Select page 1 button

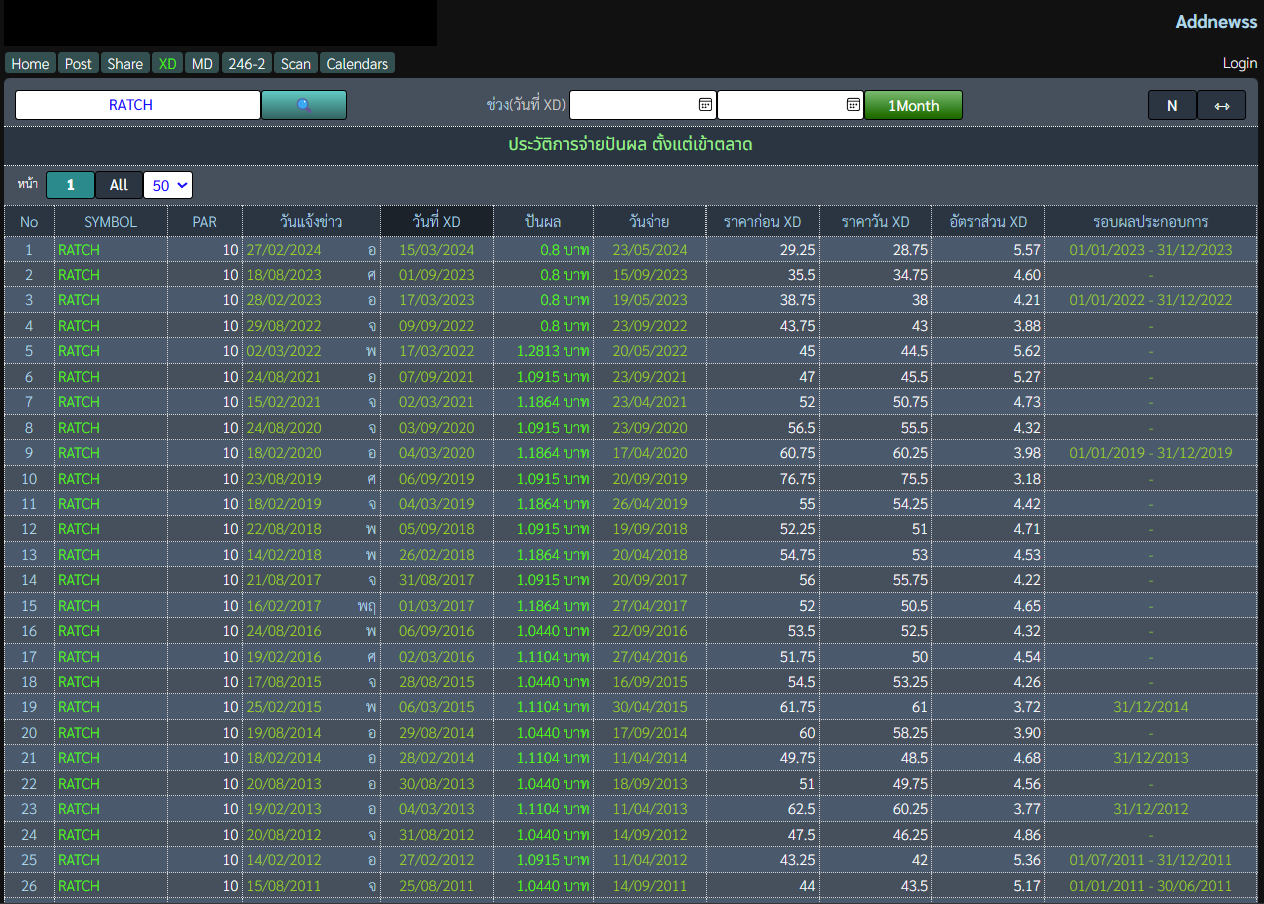pyautogui.click(x=70, y=185)
